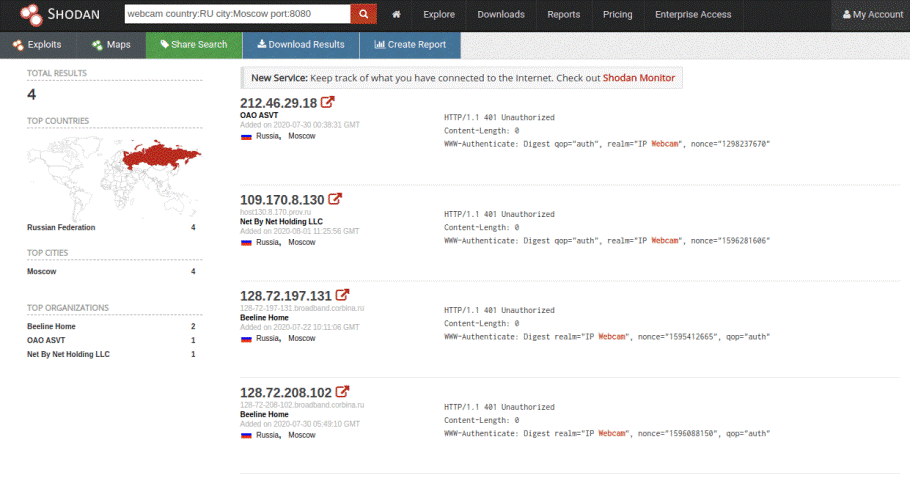Click Moscow in the 109.170.8.130 result
This screenshot has height=478, width=910.
[x=302, y=242]
